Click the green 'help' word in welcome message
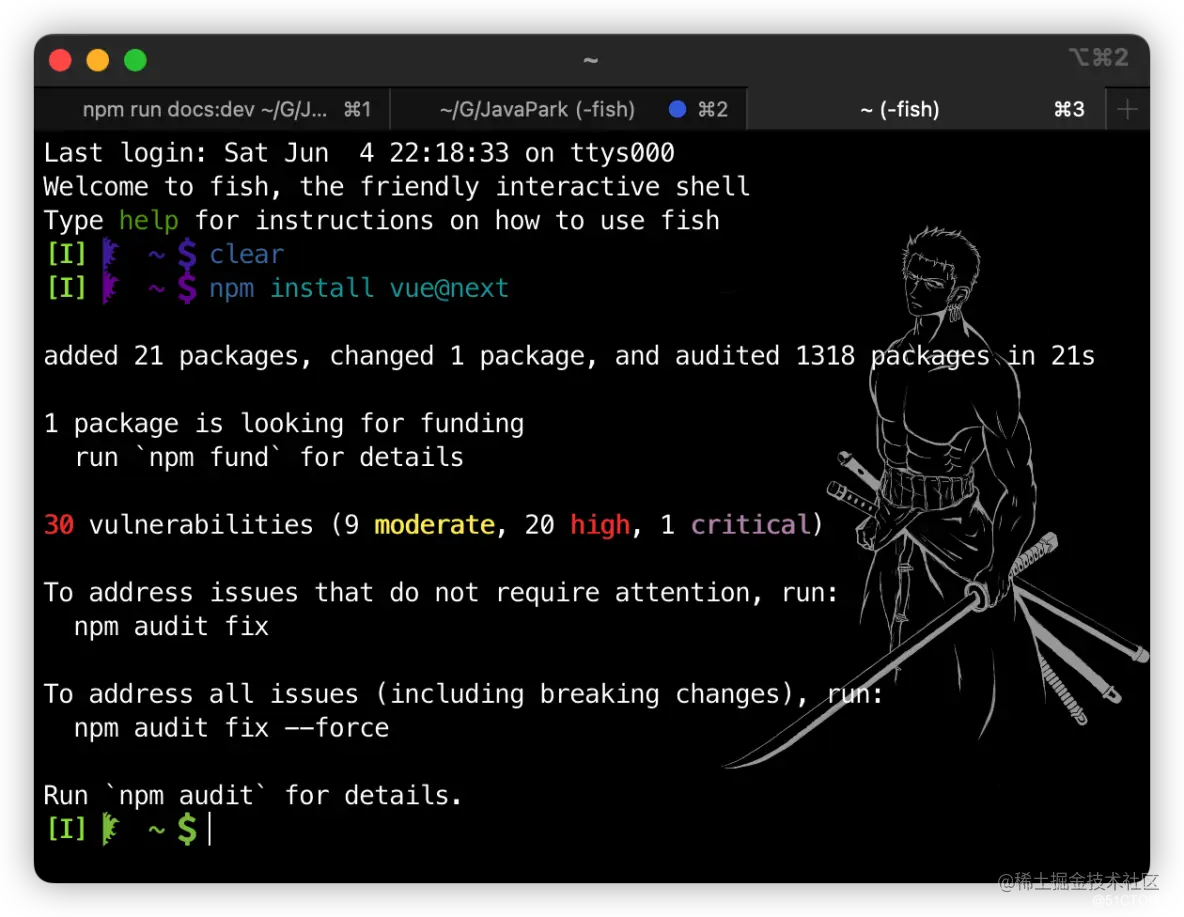 pyautogui.click(x=148, y=221)
